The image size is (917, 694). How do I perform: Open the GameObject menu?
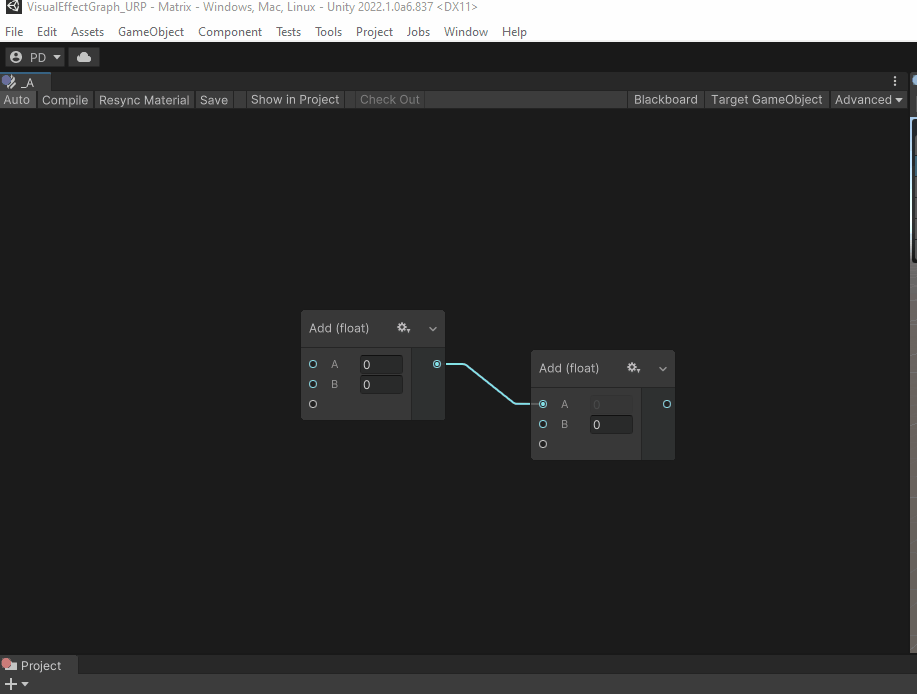151,32
